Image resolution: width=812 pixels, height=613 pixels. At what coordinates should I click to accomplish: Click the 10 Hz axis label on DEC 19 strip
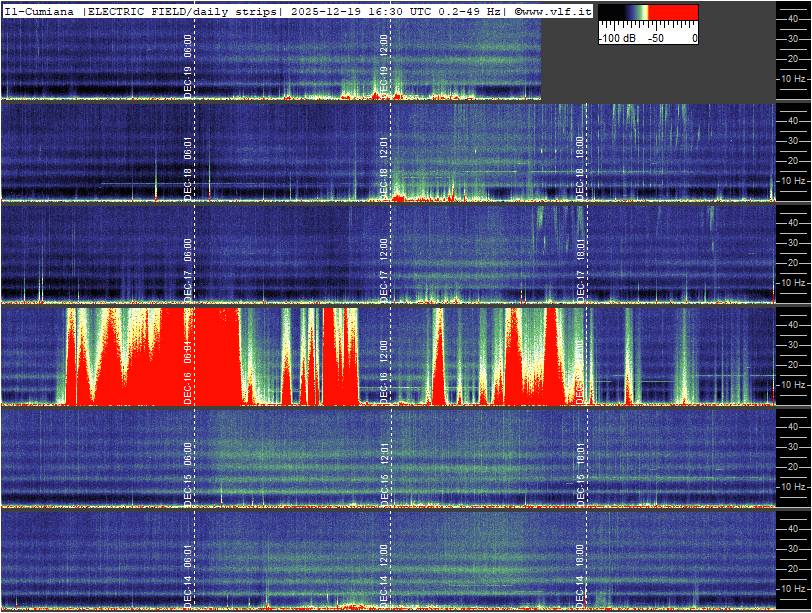click(794, 78)
